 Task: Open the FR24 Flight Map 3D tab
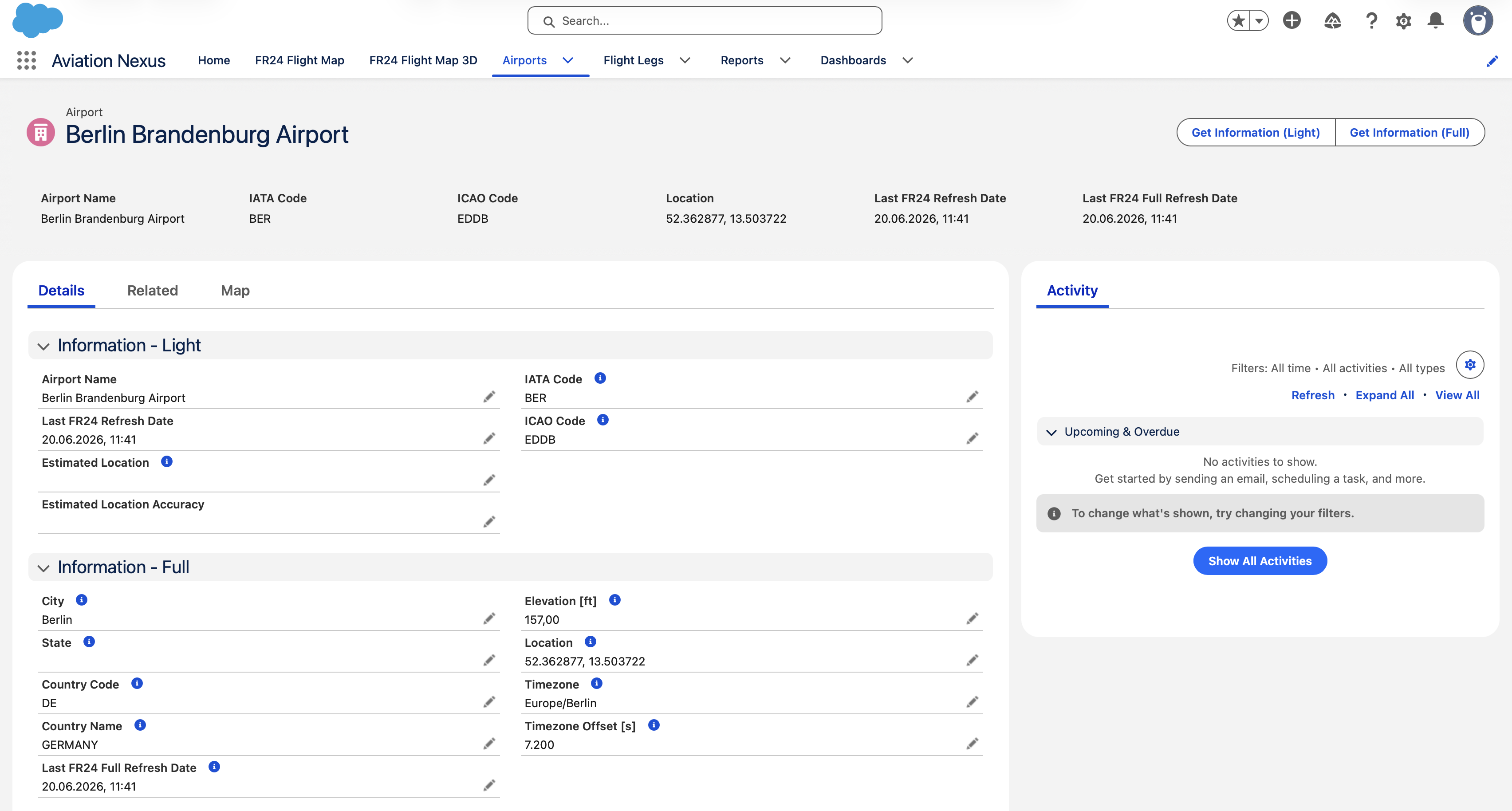[x=423, y=60]
